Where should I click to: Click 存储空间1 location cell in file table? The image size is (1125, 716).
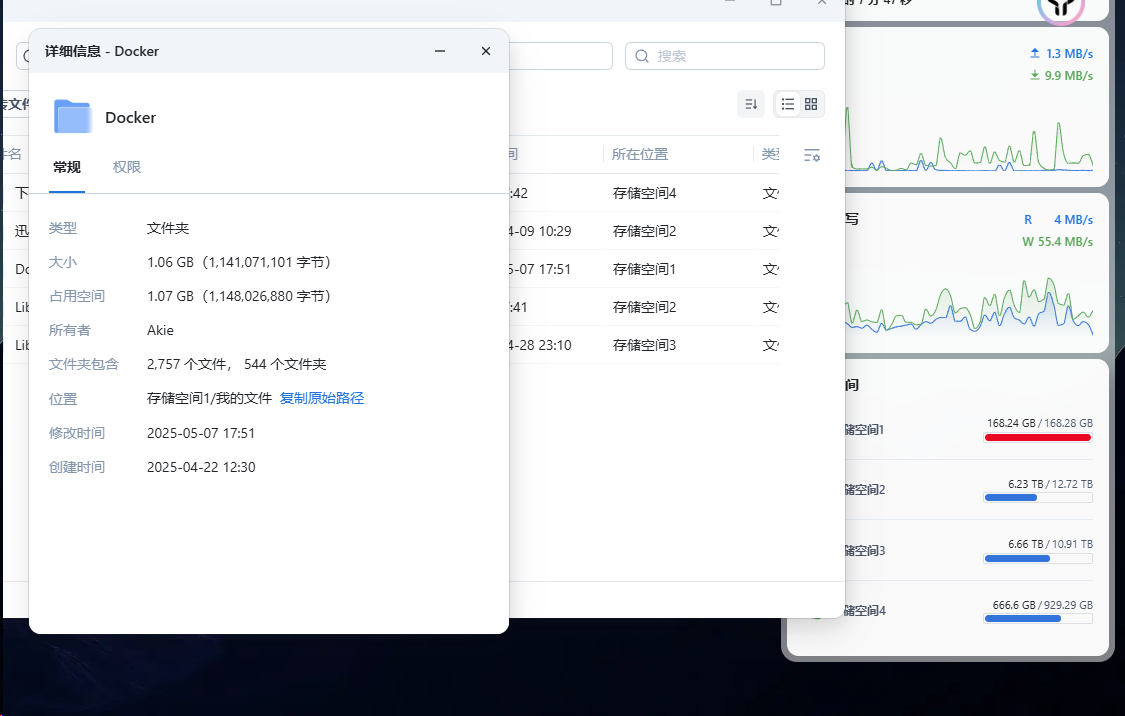[x=644, y=269]
